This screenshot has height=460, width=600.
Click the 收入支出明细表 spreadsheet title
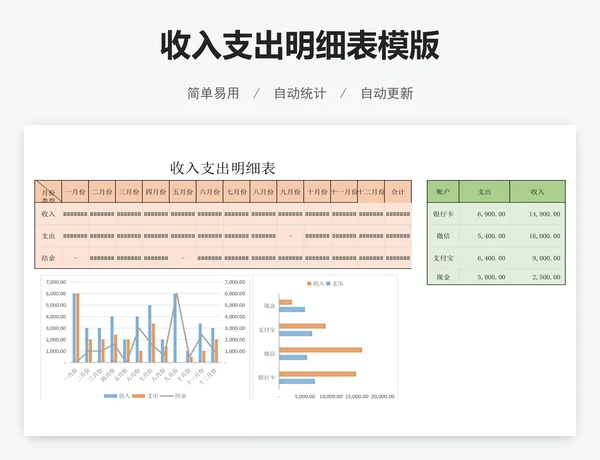223,168
